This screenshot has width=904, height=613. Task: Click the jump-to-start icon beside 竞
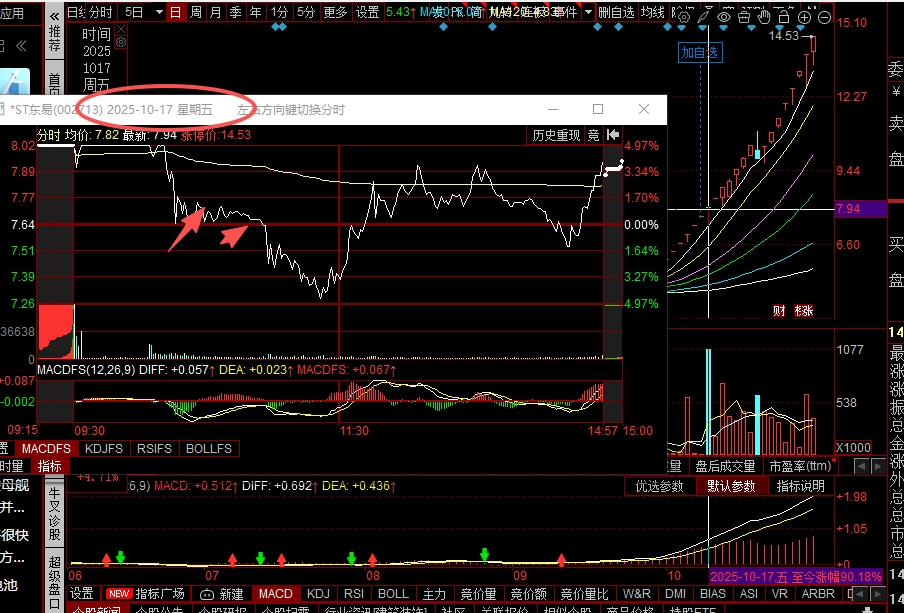pos(613,134)
